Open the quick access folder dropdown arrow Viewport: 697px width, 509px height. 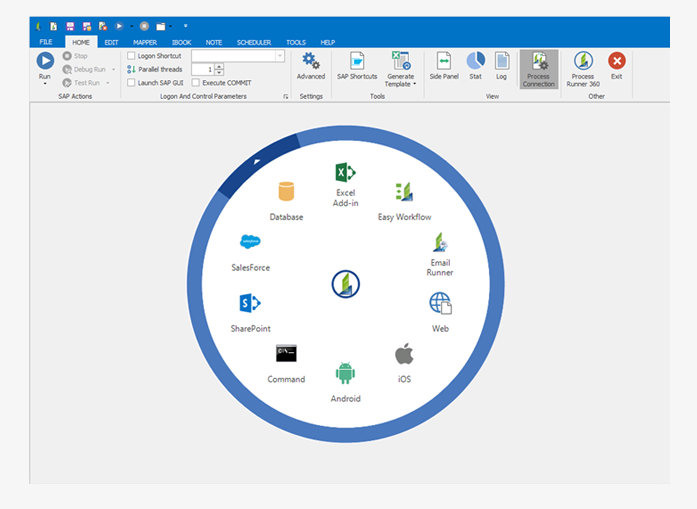point(171,26)
